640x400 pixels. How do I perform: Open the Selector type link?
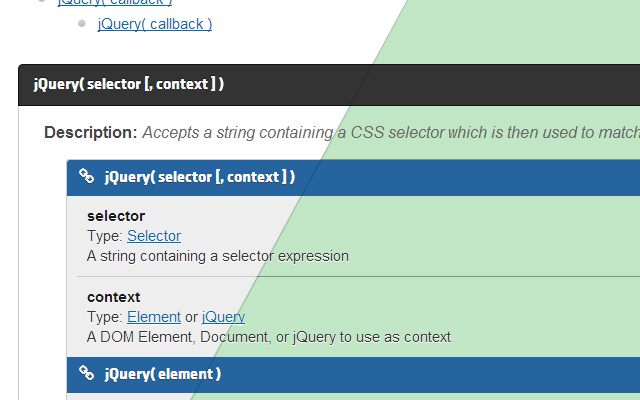coord(154,236)
